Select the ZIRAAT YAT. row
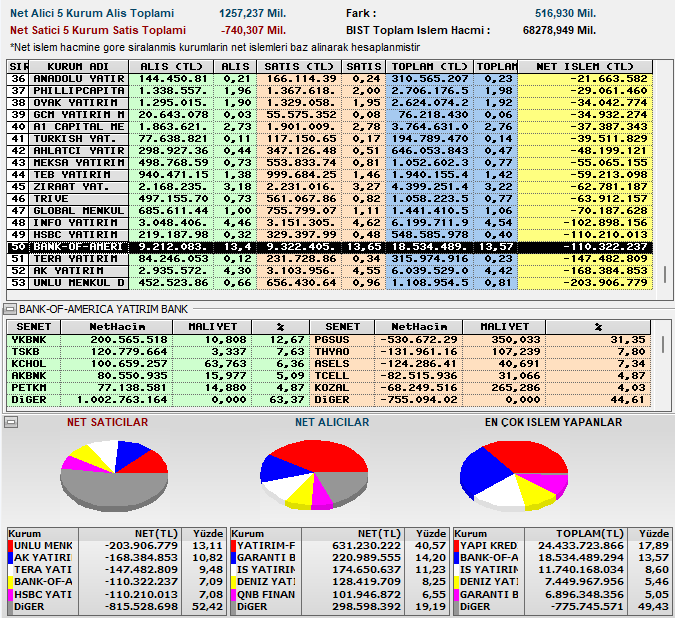This screenshot has height=618, width=675. [330, 187]
